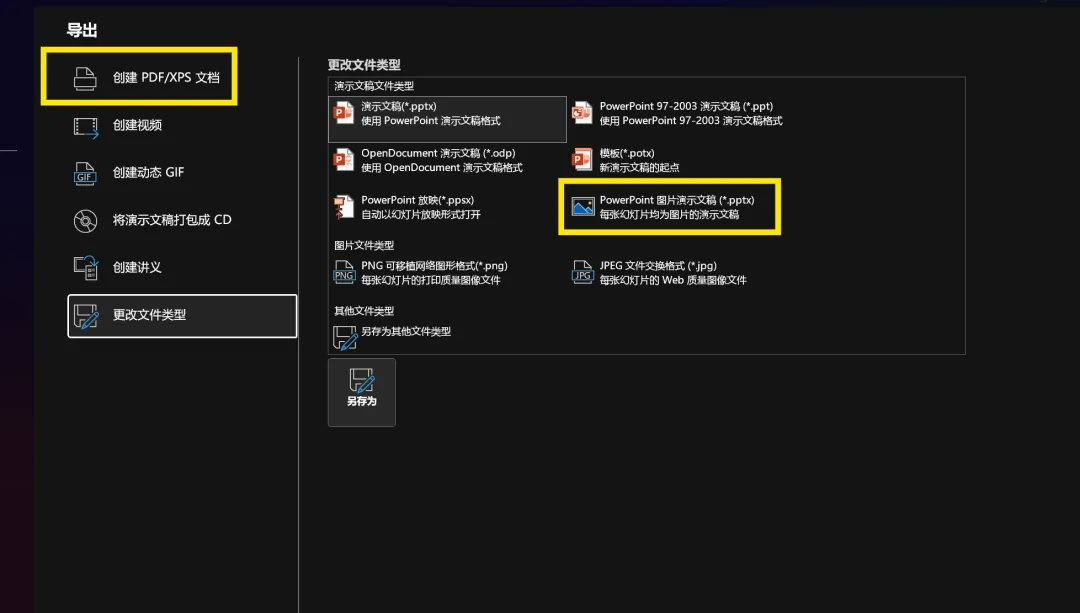This screenshot has width=1080, height=613.
Task: Select the 更改文件类型 sidebar entry
Action: pos(183,316)
